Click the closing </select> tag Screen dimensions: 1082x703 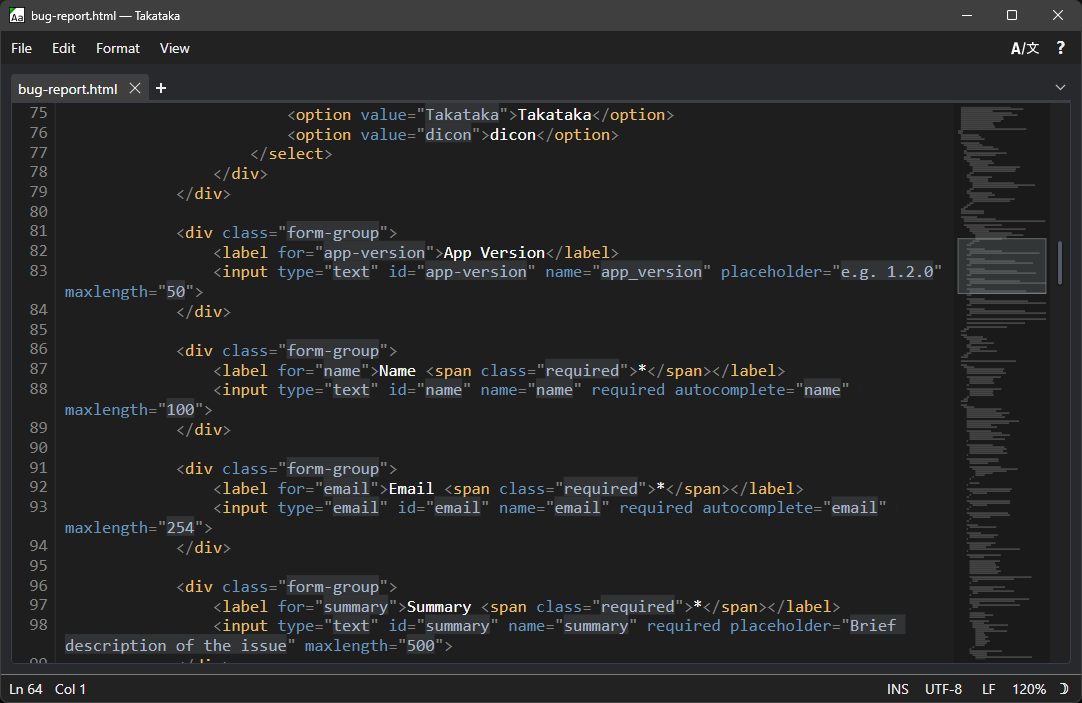click(291, 154)
